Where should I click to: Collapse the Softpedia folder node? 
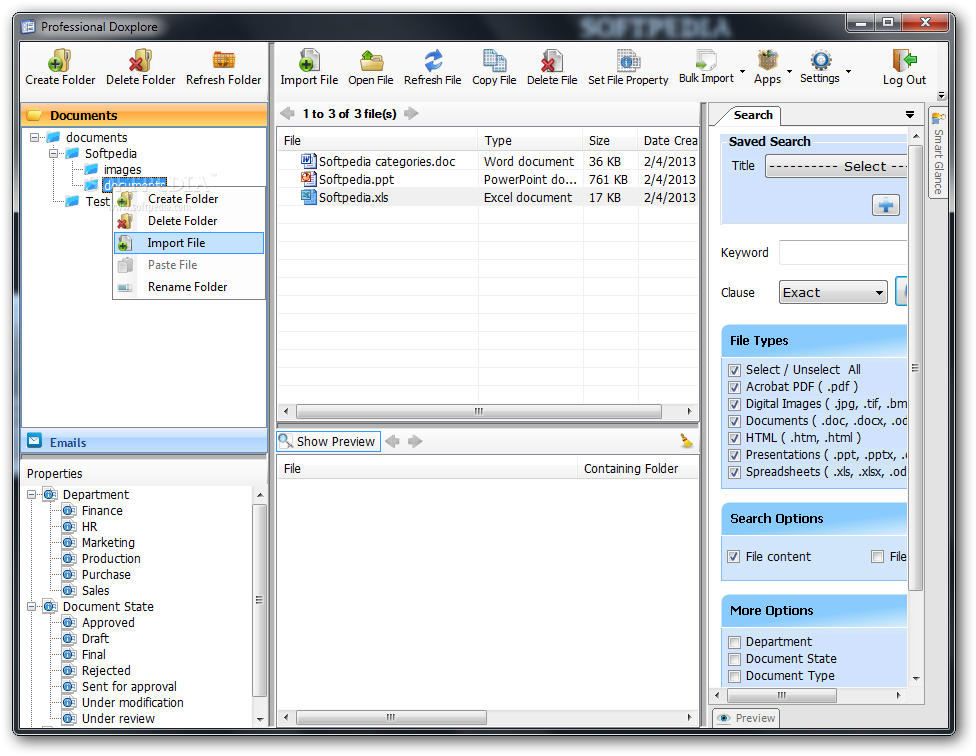54,153
